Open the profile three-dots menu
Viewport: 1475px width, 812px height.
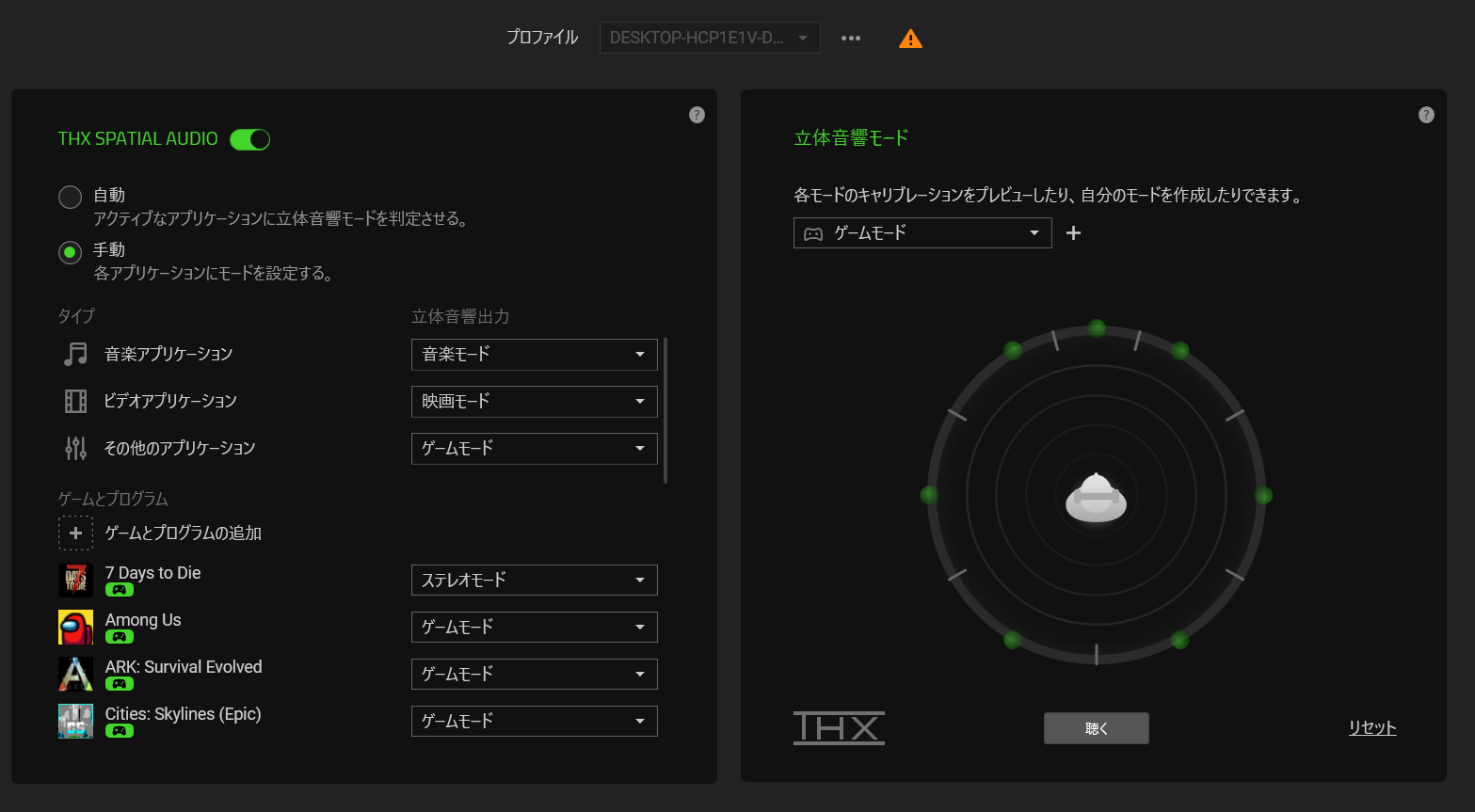click(x=851, y=39)
